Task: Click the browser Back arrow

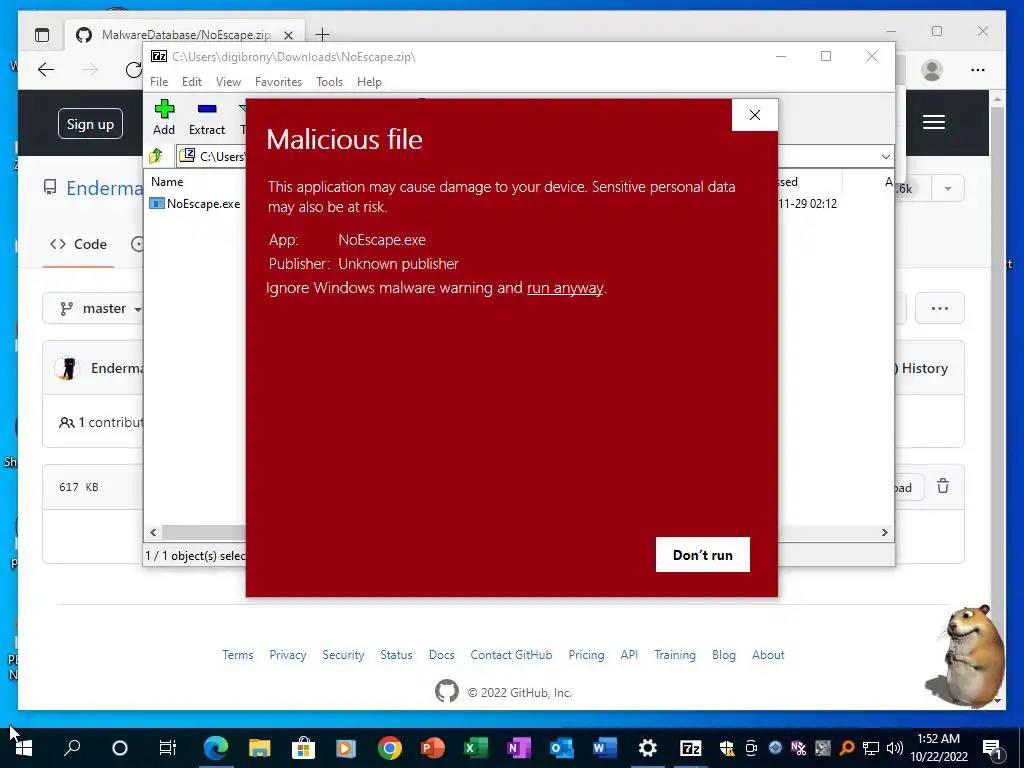Action: 46,70
